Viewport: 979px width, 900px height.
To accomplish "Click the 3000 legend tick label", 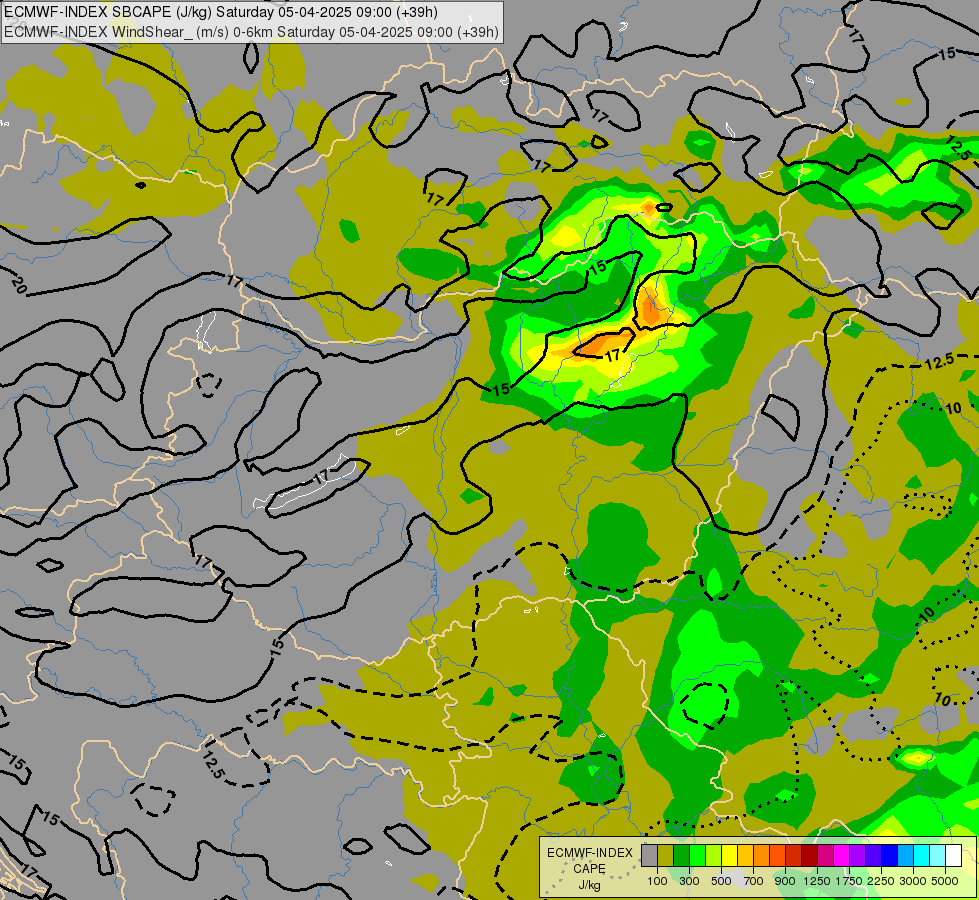I will point(913,881).
